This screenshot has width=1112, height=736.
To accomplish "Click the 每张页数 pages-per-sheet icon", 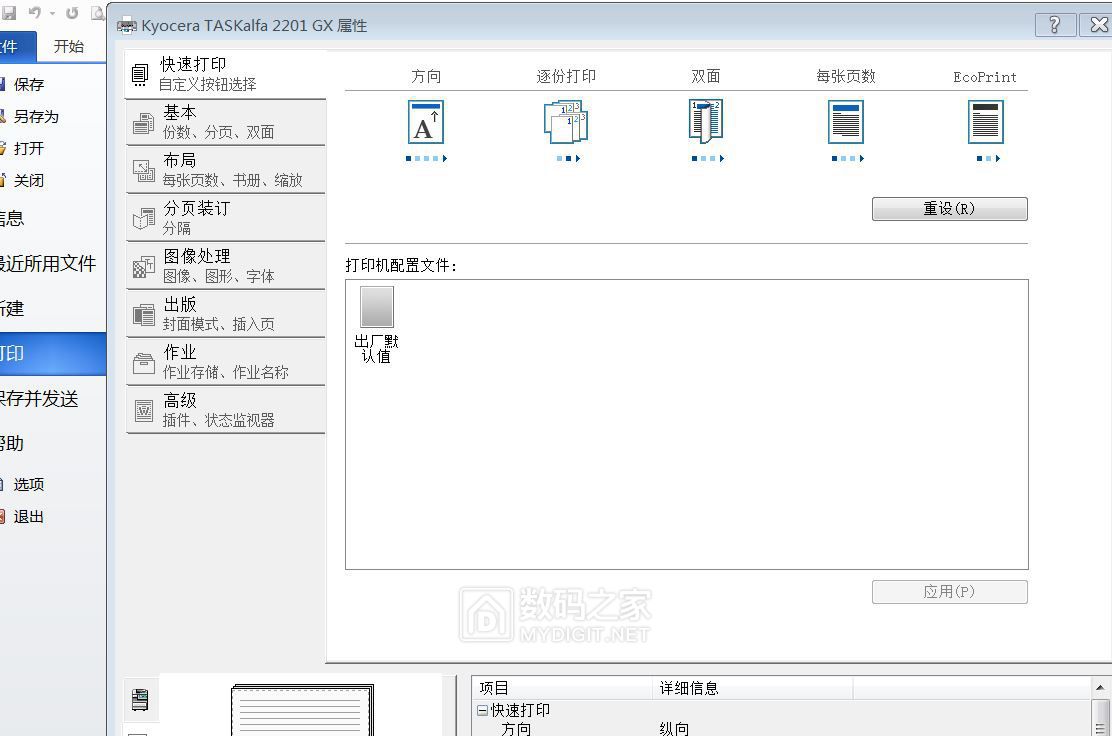I will point(845,123).
